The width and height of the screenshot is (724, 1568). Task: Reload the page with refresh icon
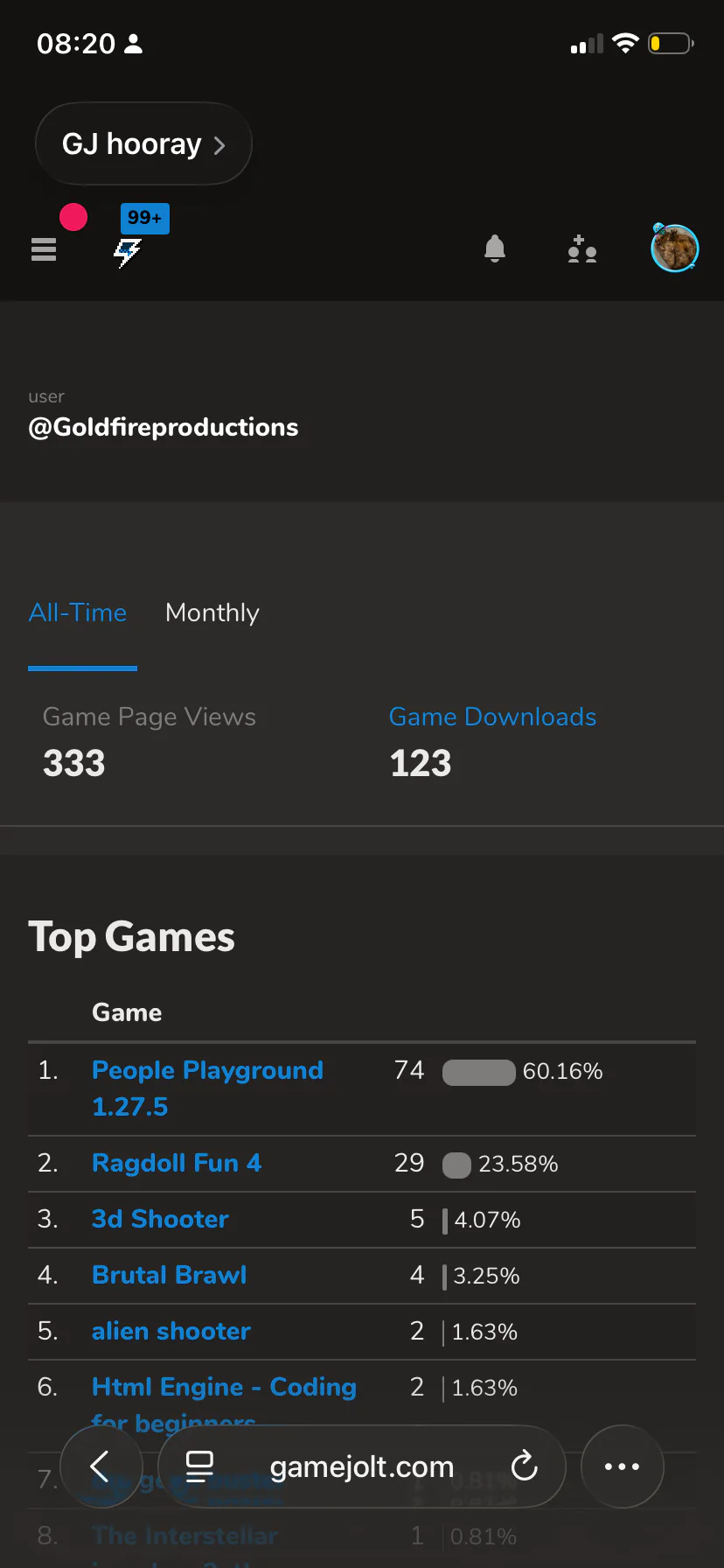524,1466
